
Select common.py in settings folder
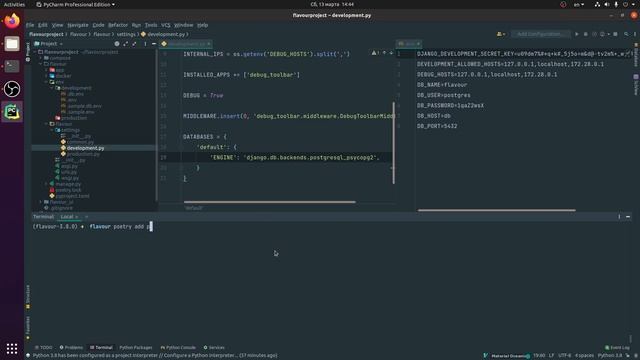(80, 142)
